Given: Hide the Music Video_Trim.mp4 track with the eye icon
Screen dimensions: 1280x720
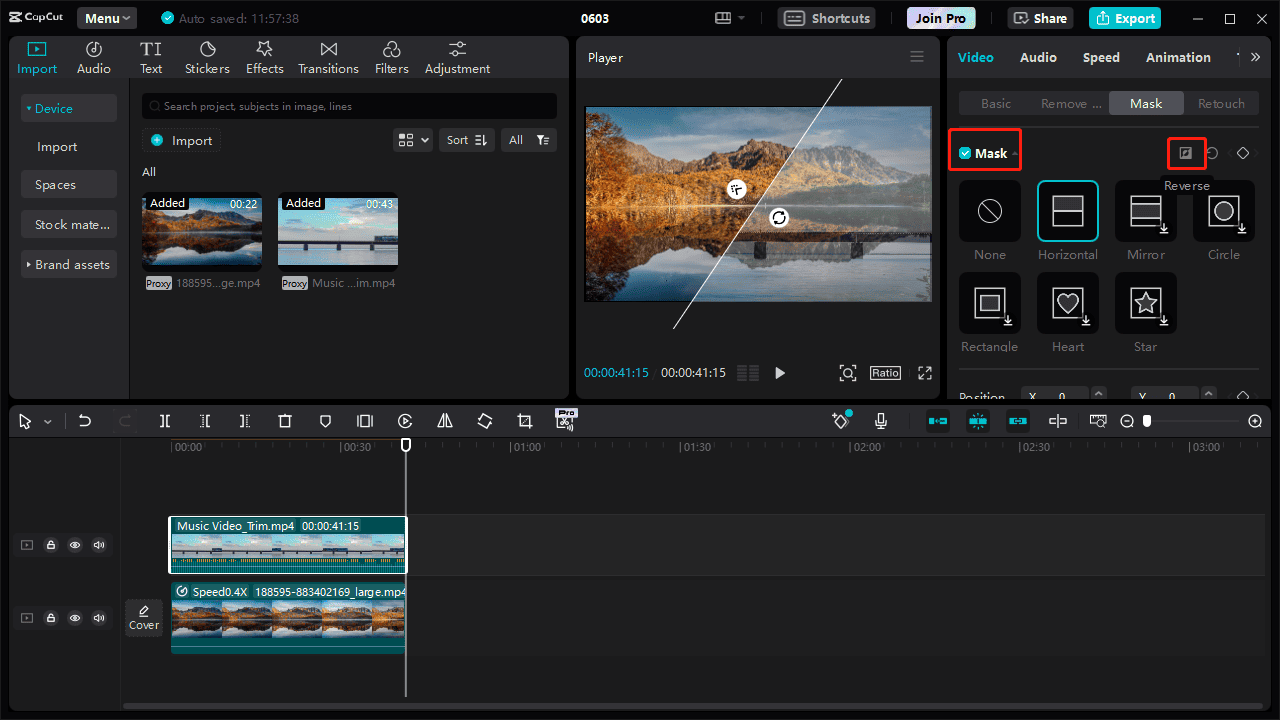Looking at the screenshot, I should coord(75,545).
